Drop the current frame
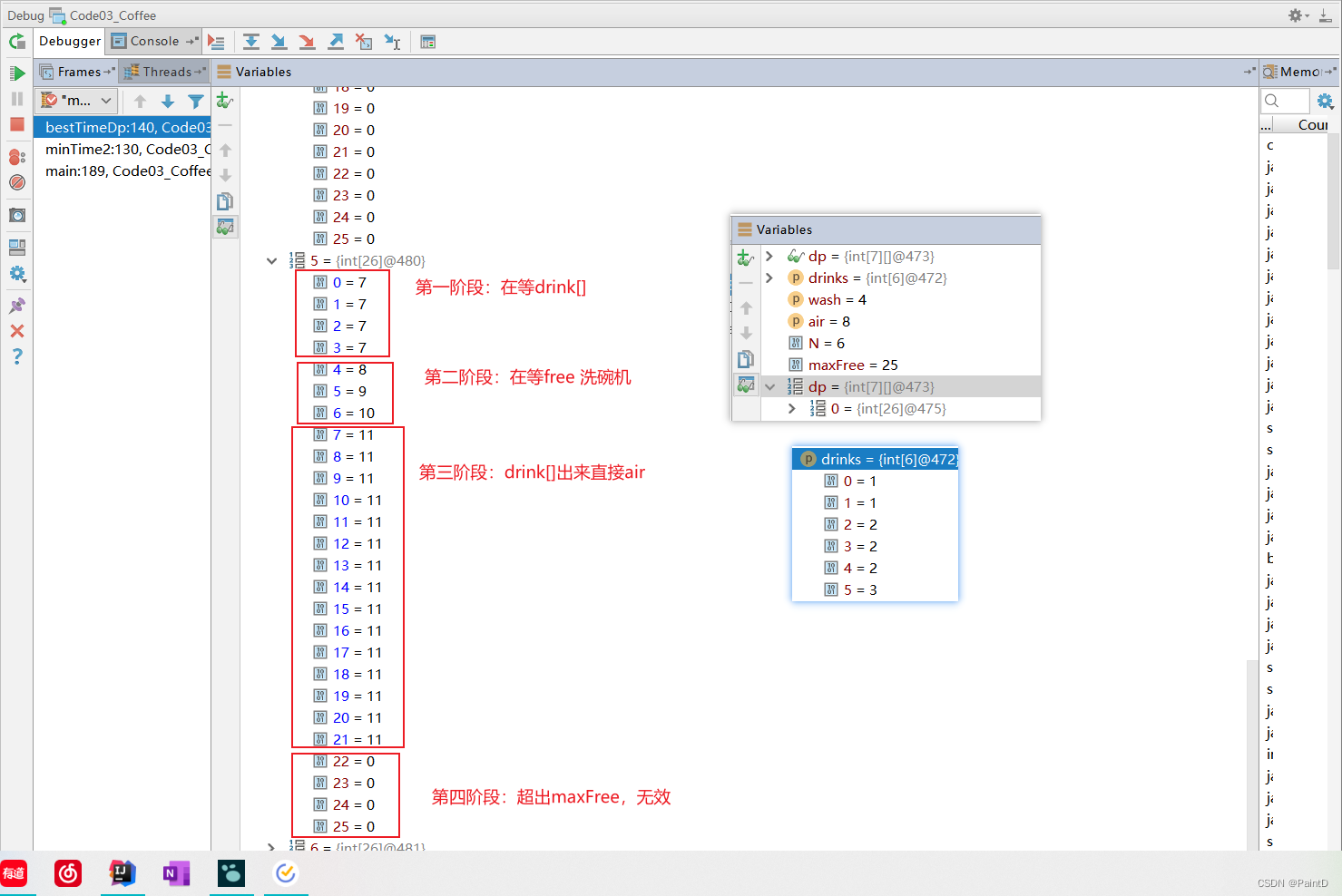 tap(364, 42)
